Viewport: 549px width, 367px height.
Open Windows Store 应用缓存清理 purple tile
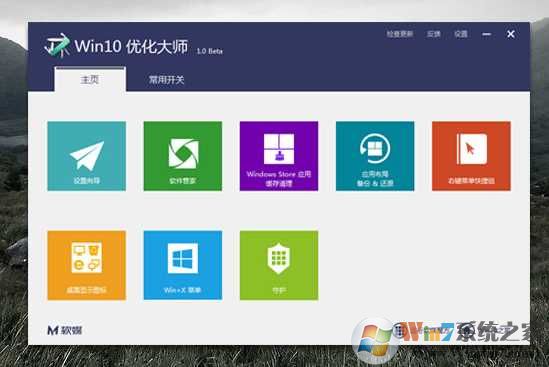(x=279, y=156)
